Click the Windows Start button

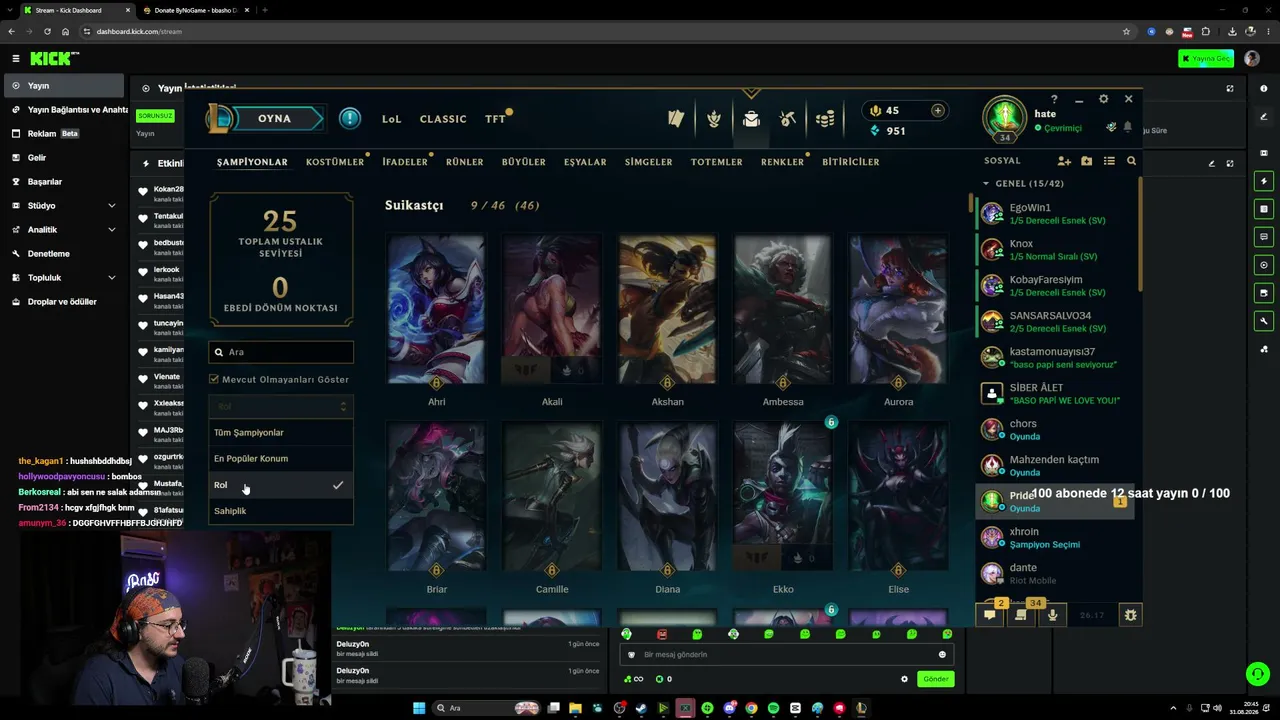419,708
